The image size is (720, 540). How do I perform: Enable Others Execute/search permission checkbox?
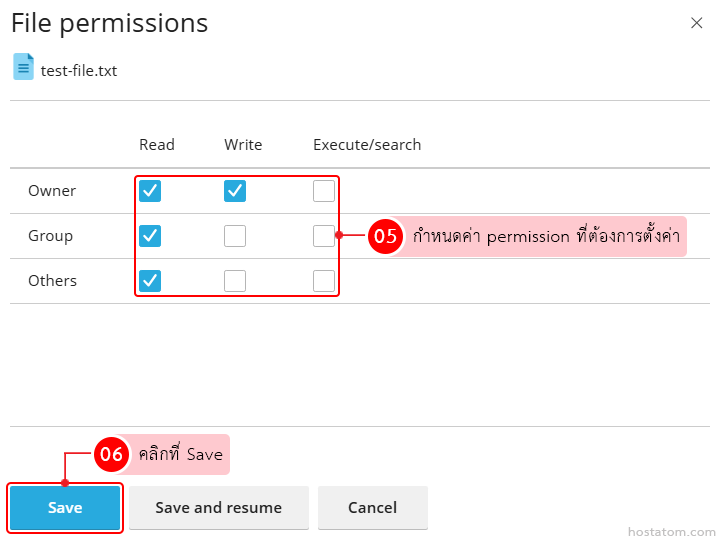323,281
